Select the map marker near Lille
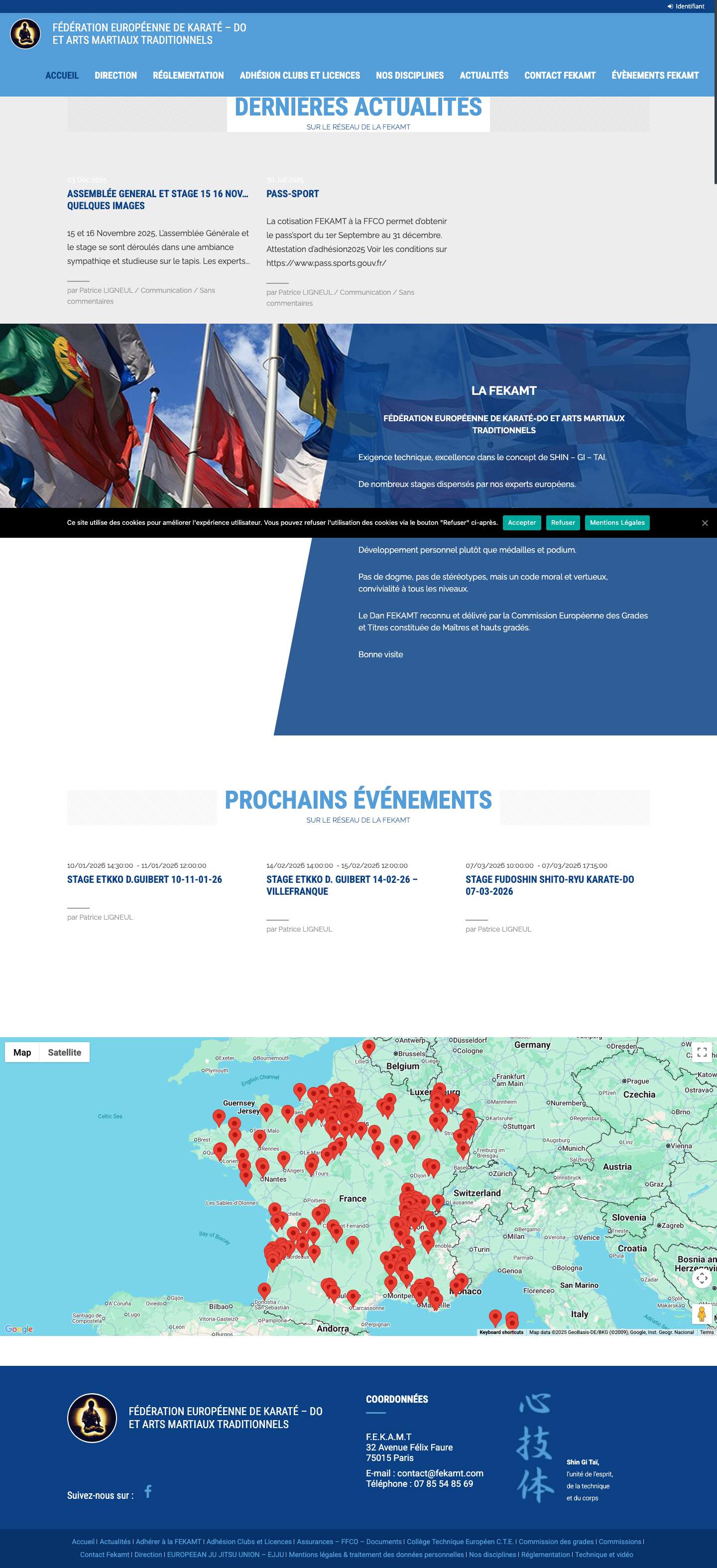 point(369,1048)
